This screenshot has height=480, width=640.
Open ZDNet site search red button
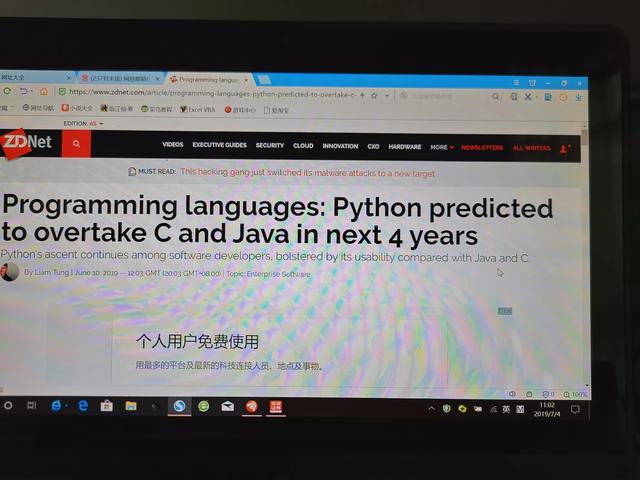coord(76,144)
